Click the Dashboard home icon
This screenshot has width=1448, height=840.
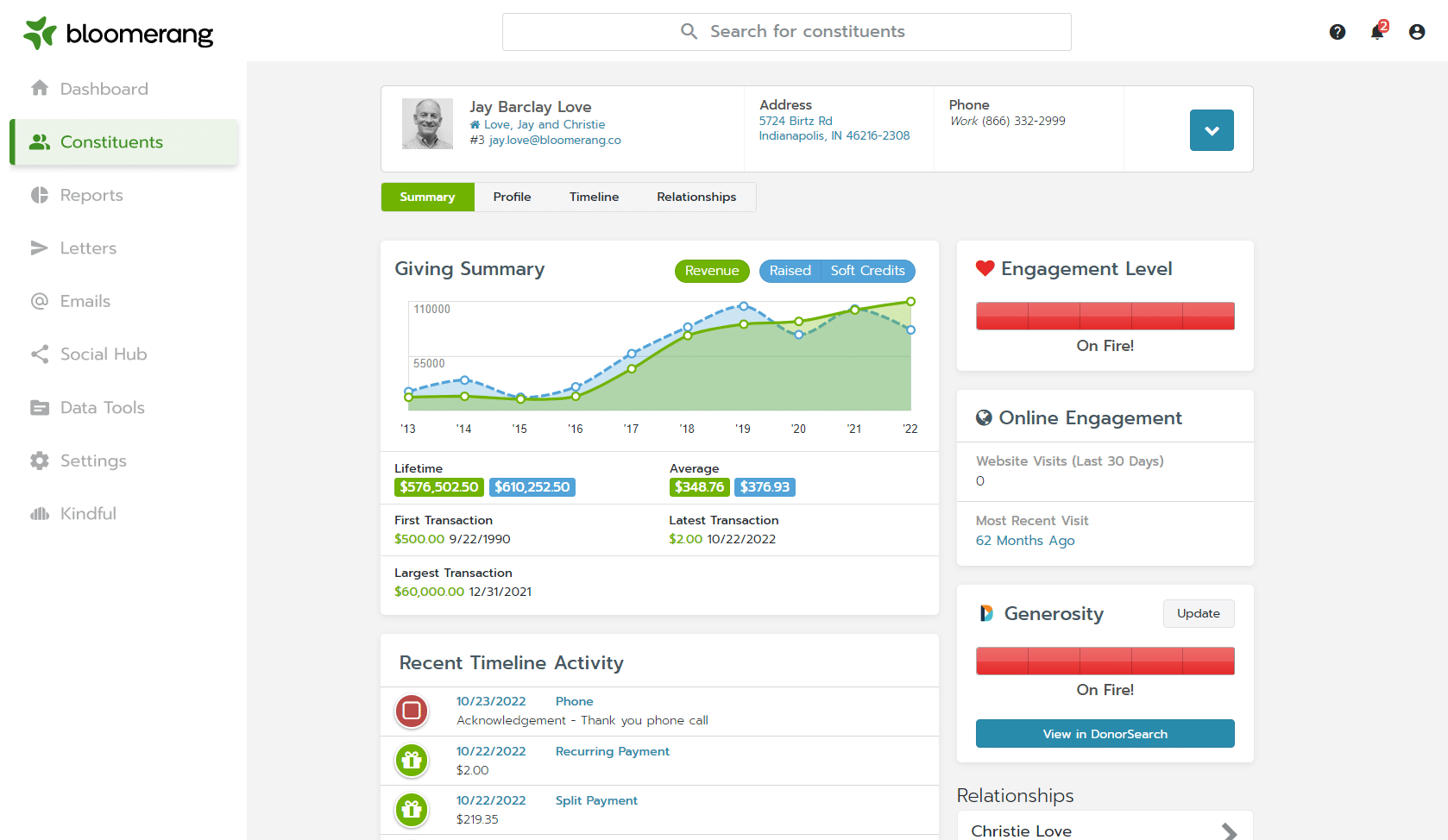(x=40, y=88)
